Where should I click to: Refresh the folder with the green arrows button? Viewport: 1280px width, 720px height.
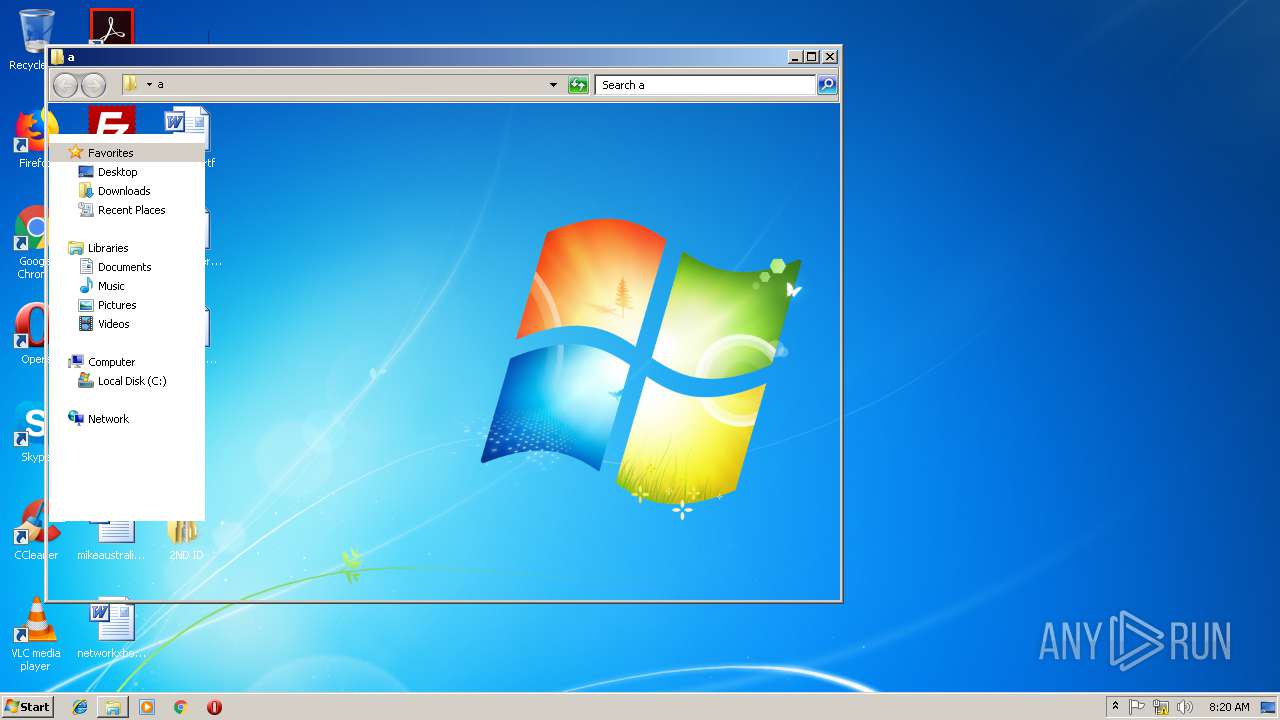coord(578,85)
